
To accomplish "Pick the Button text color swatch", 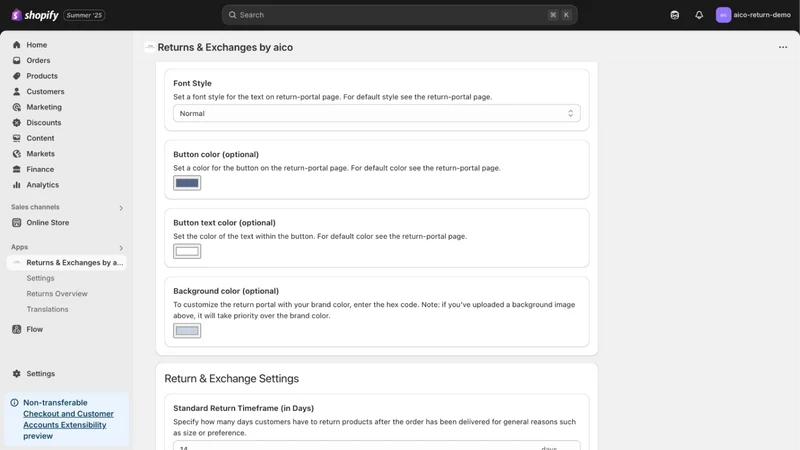I will [187, 252].
